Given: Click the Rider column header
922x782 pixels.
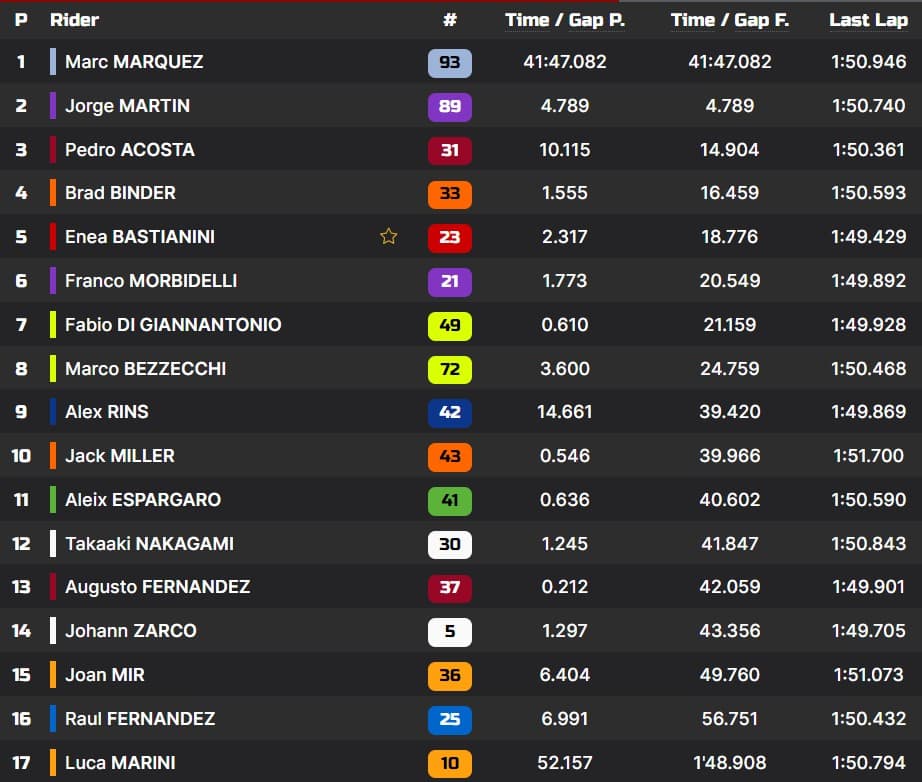Looking at the screenshot, I should 72,19.
